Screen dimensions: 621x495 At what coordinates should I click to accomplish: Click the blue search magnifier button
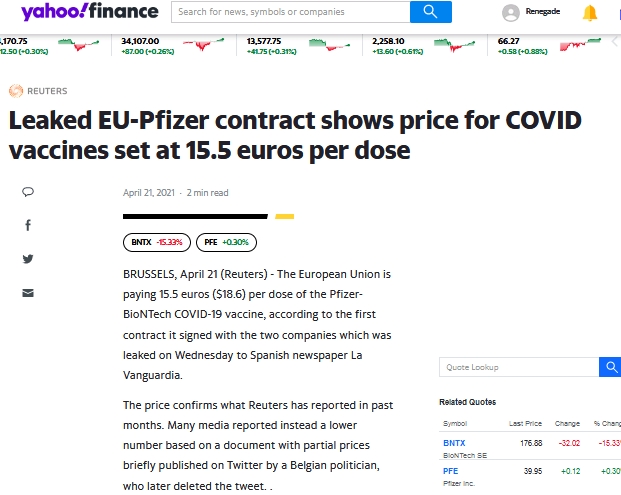click(431, 12)
